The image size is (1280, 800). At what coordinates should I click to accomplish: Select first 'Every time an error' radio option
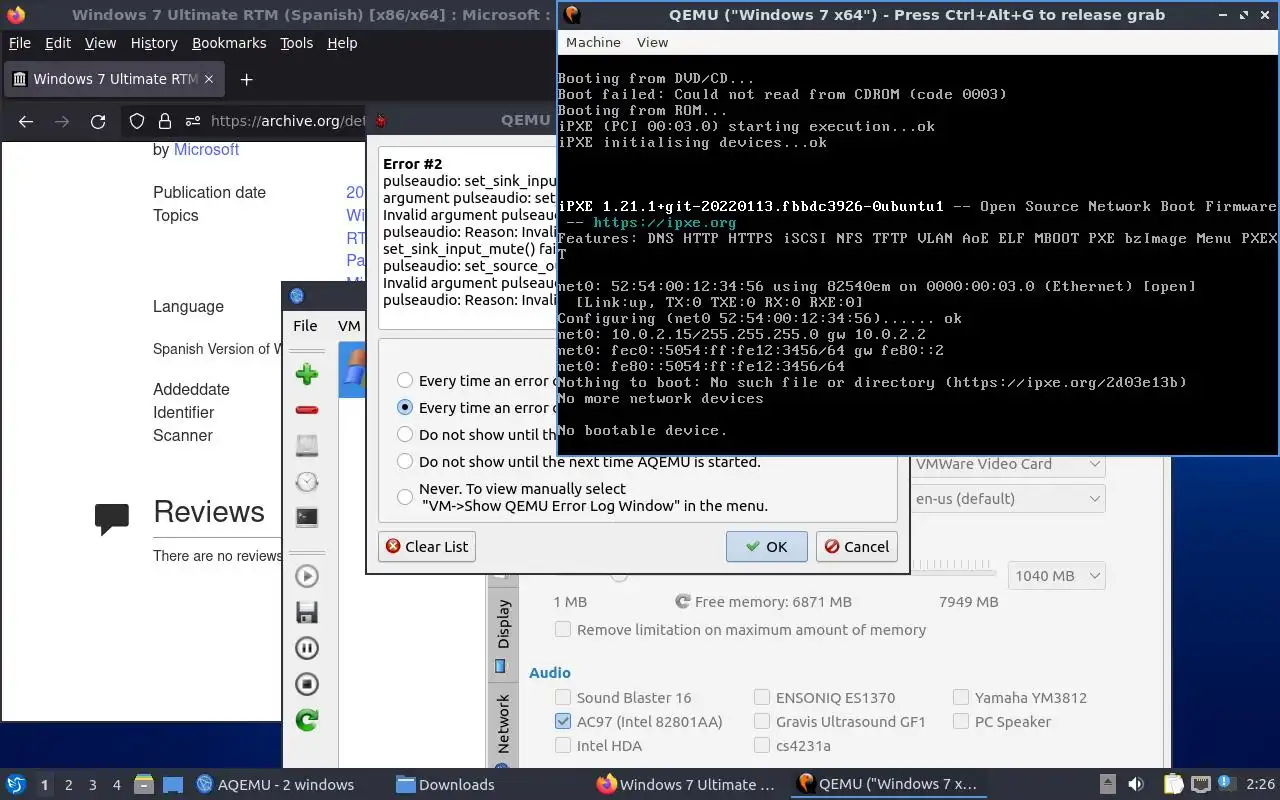pyautogui.click(x=405, y=380)
